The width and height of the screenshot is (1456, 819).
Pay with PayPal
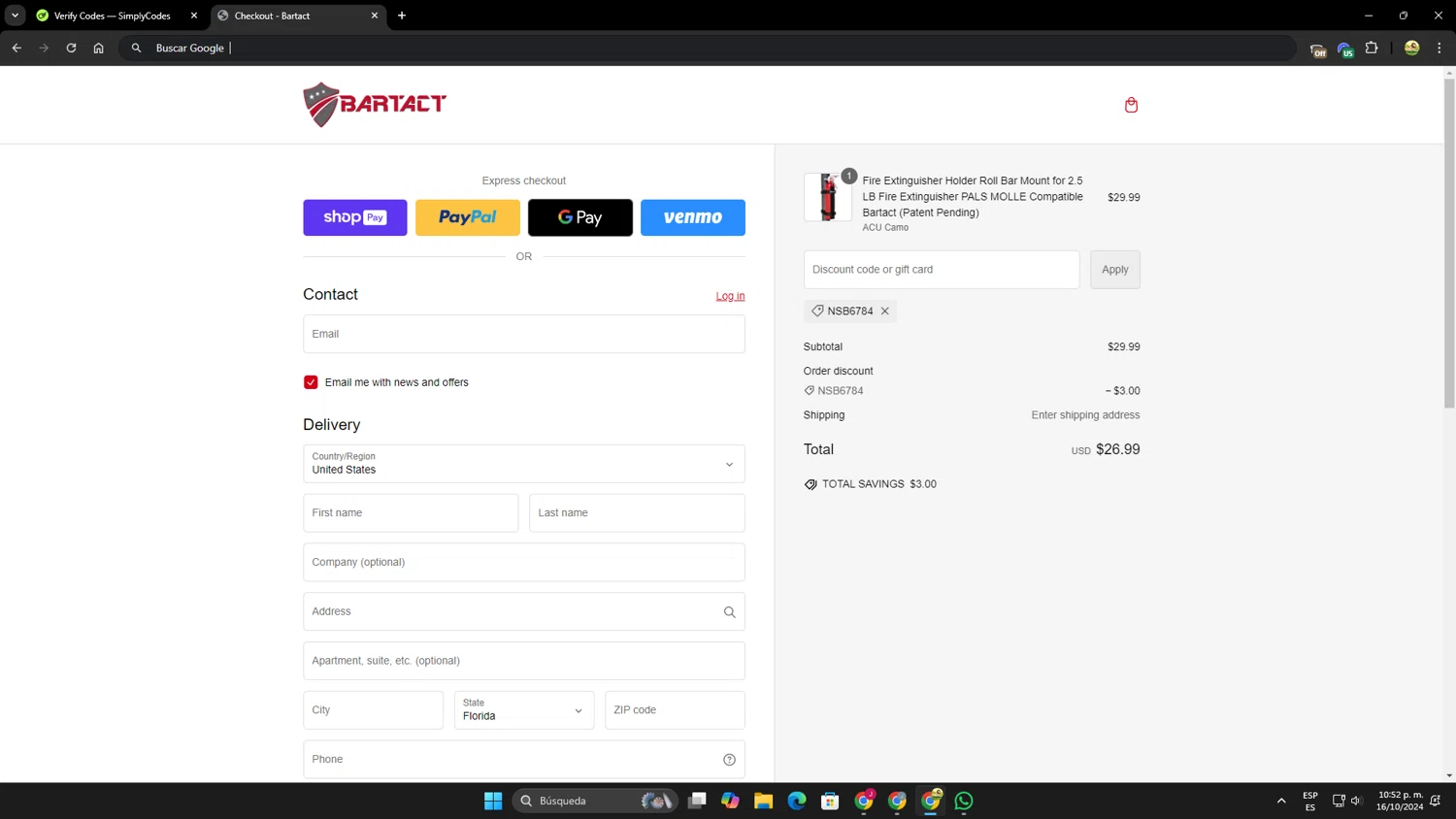[x=468, y=217]
